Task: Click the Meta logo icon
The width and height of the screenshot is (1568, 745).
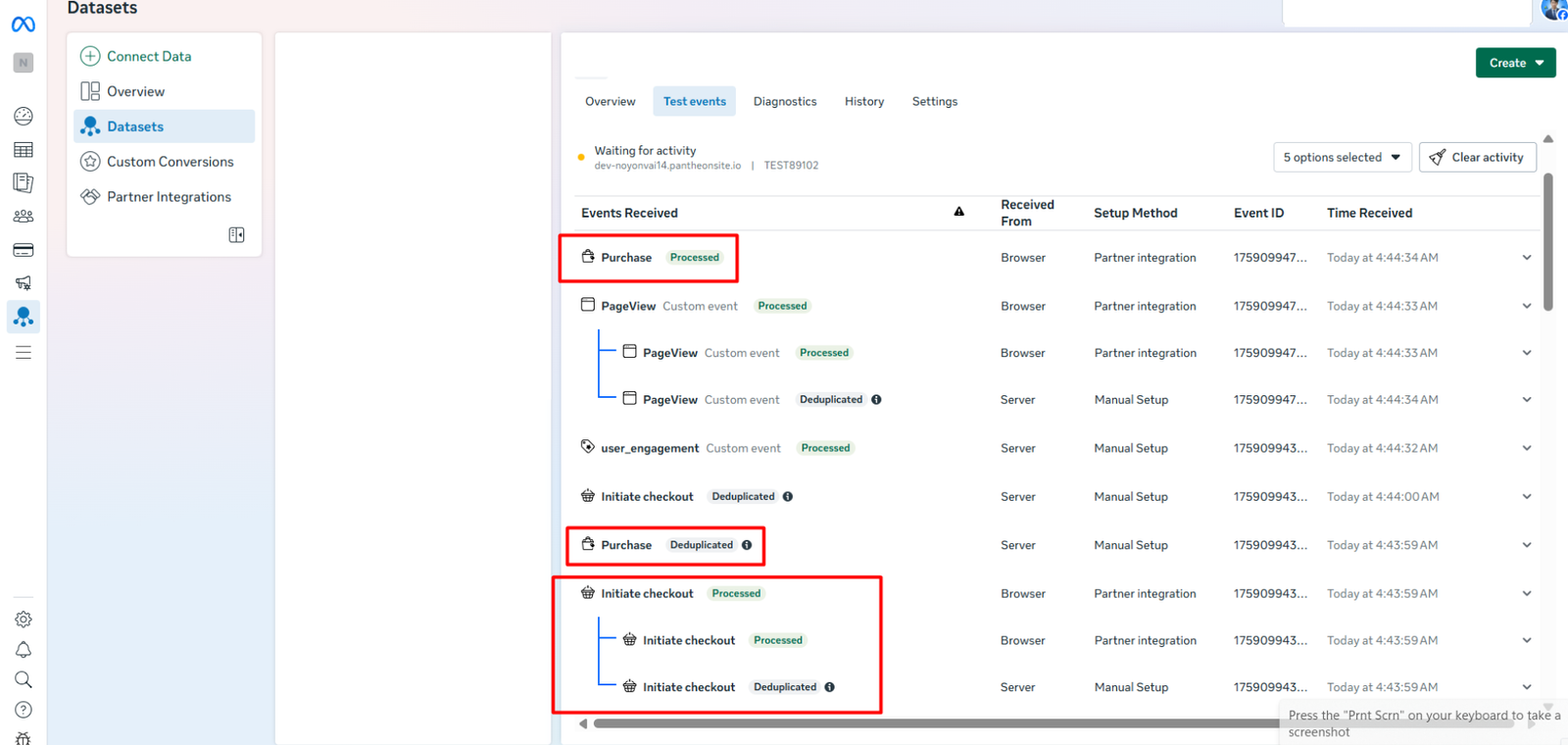Action: 24,25
